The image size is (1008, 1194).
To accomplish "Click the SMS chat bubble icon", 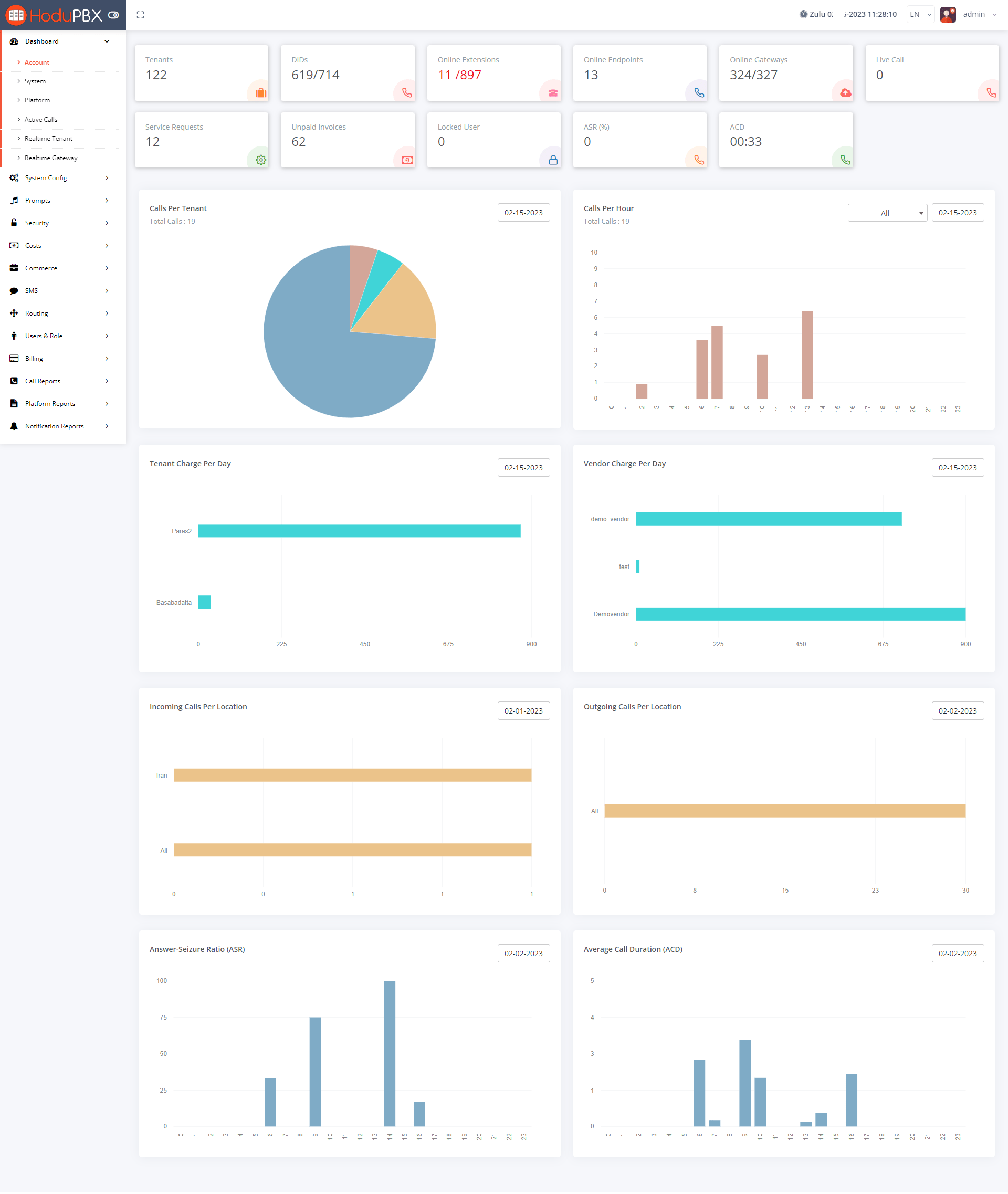I will pyautogui.click(x=13, y=290).
